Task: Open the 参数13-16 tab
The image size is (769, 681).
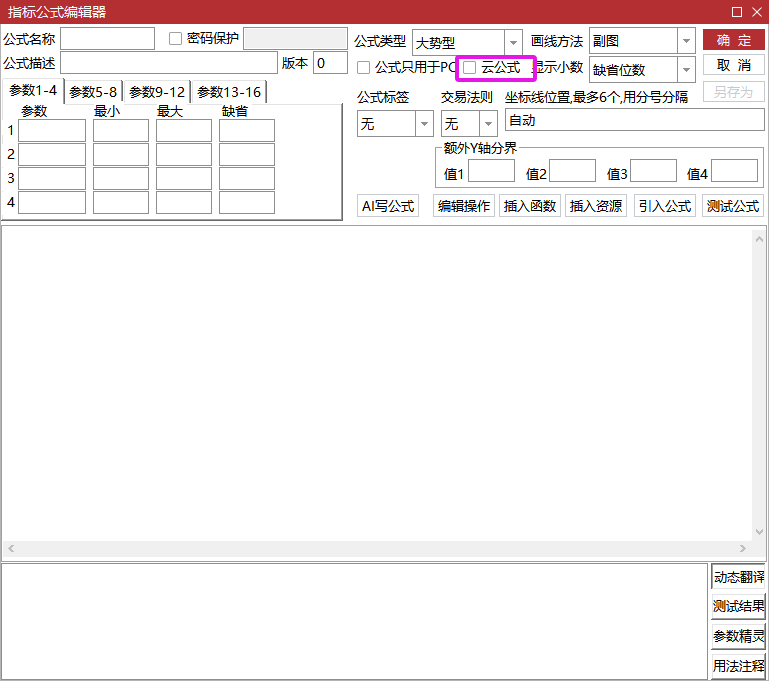Action: coord(229,92)
